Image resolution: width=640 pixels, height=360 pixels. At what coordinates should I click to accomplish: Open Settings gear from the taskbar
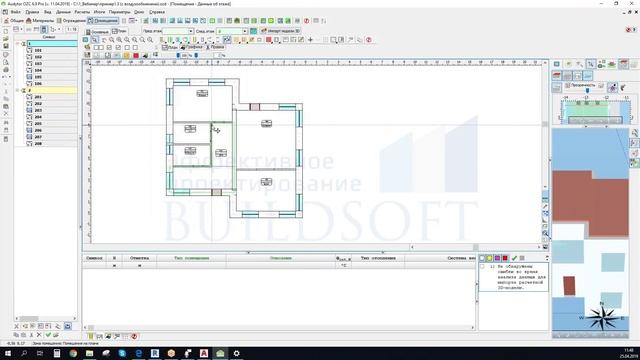236,353
